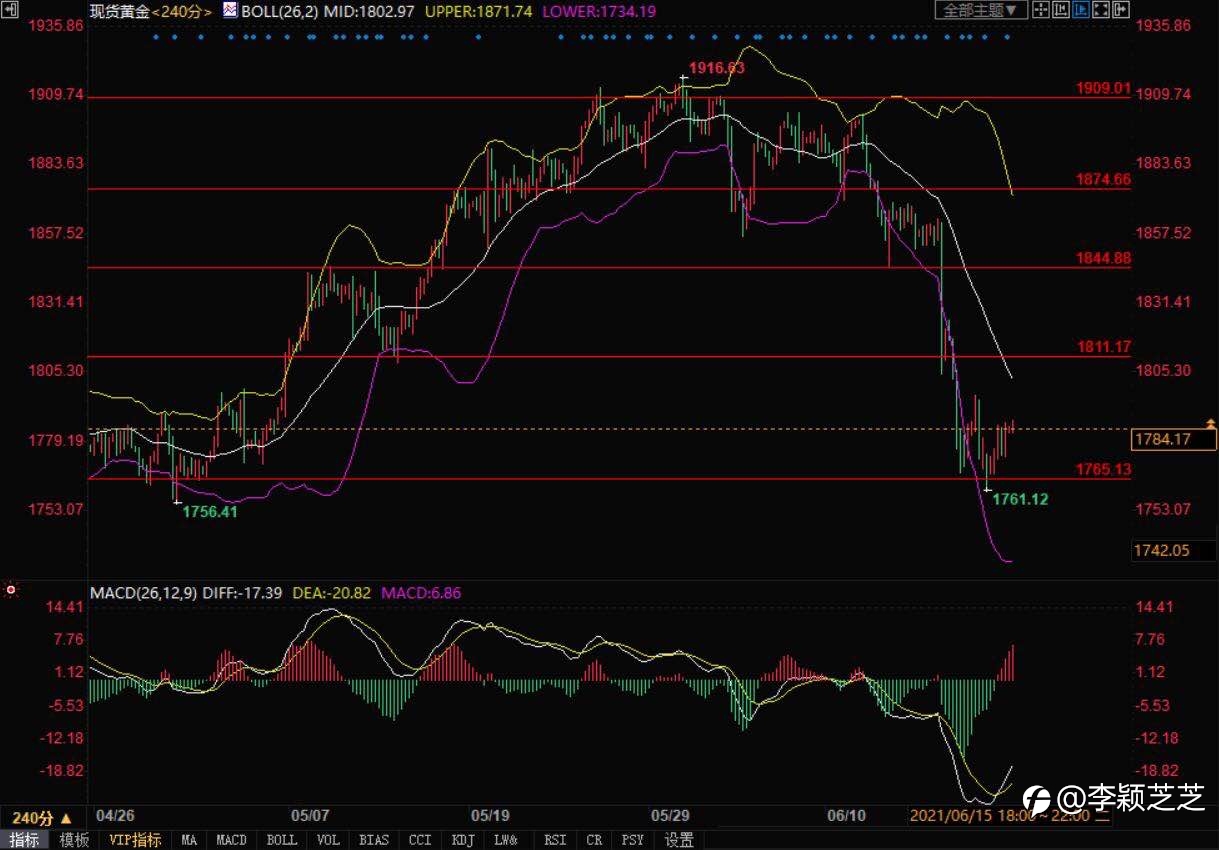Image resolution: width=1219 pixels, height=850 pixels.
Task: Click the red gear icon beside MACD panel
Action: [11, 590]
